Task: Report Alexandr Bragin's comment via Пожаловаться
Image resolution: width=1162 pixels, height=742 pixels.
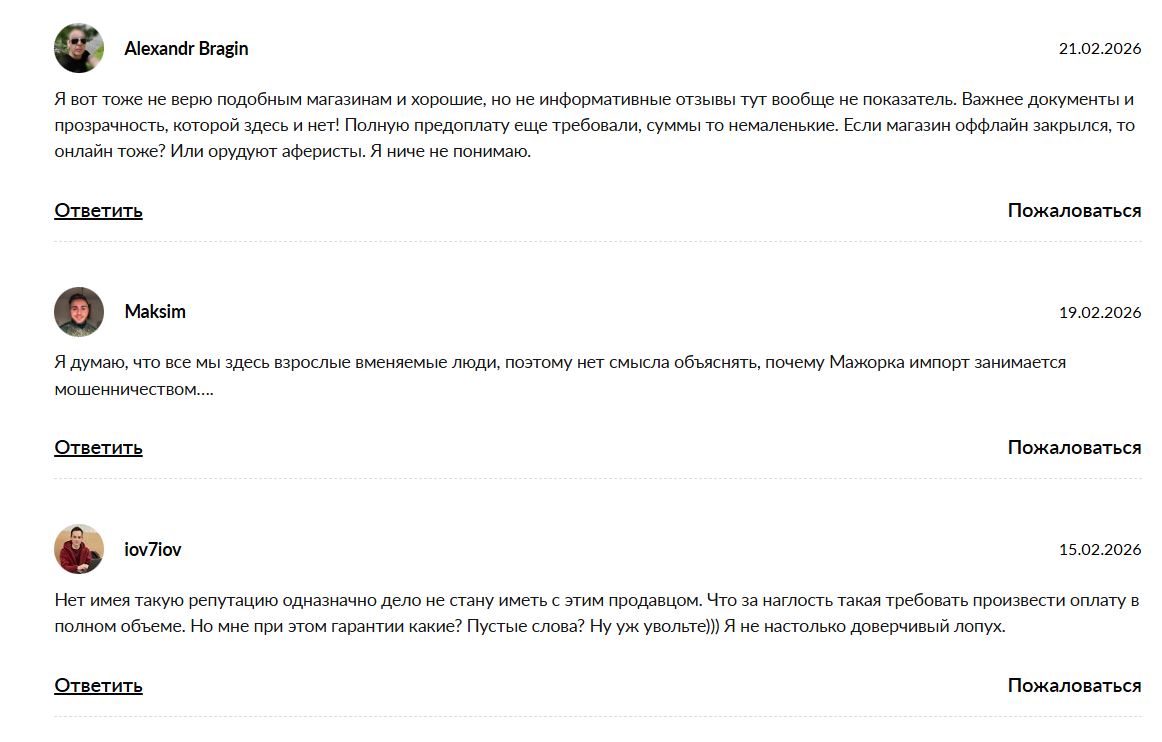Action: pos(1074,211)
